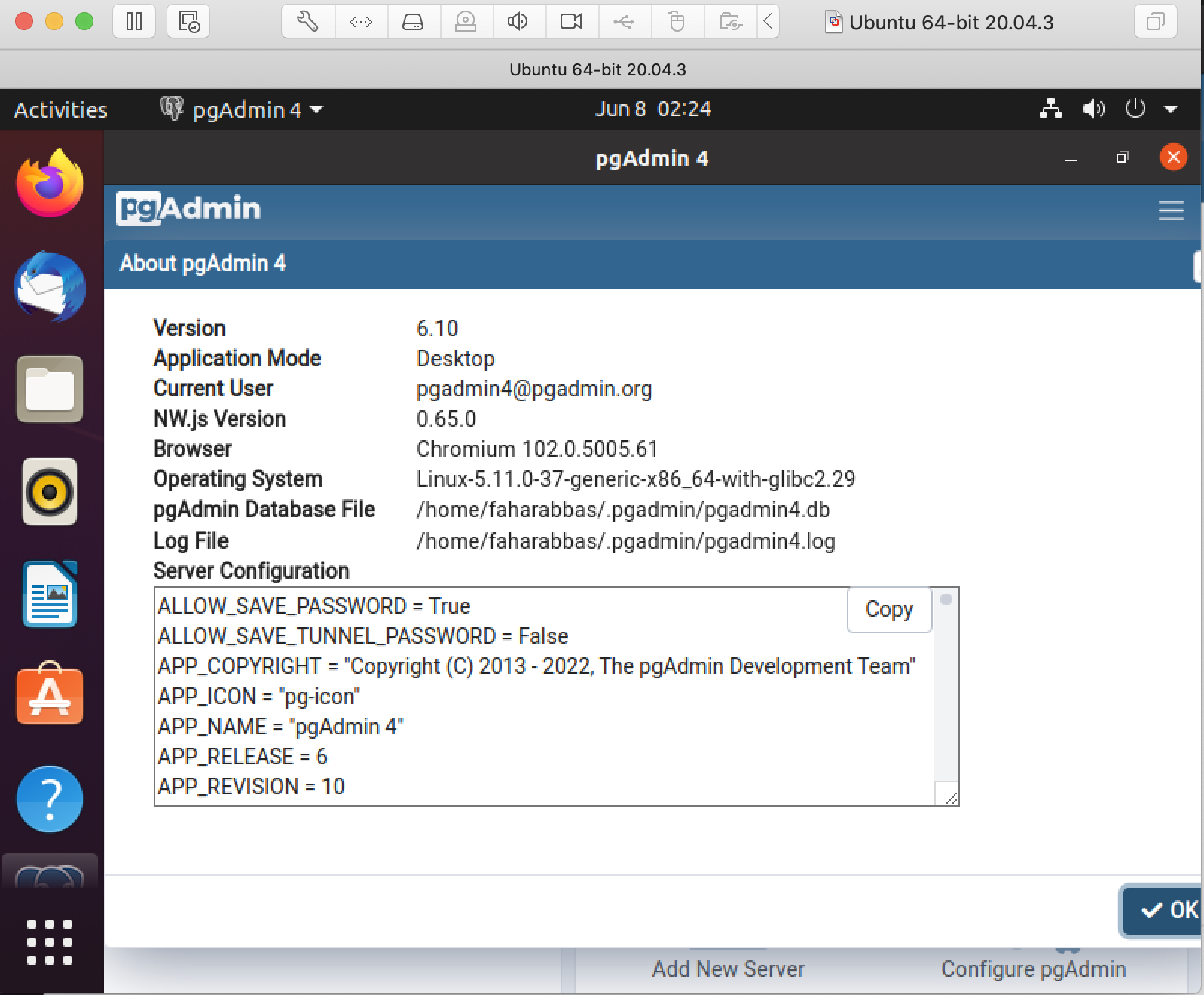Open Rhythmbox from the dock
Screen dimensions: 1204x995
[x=50, y=491]
